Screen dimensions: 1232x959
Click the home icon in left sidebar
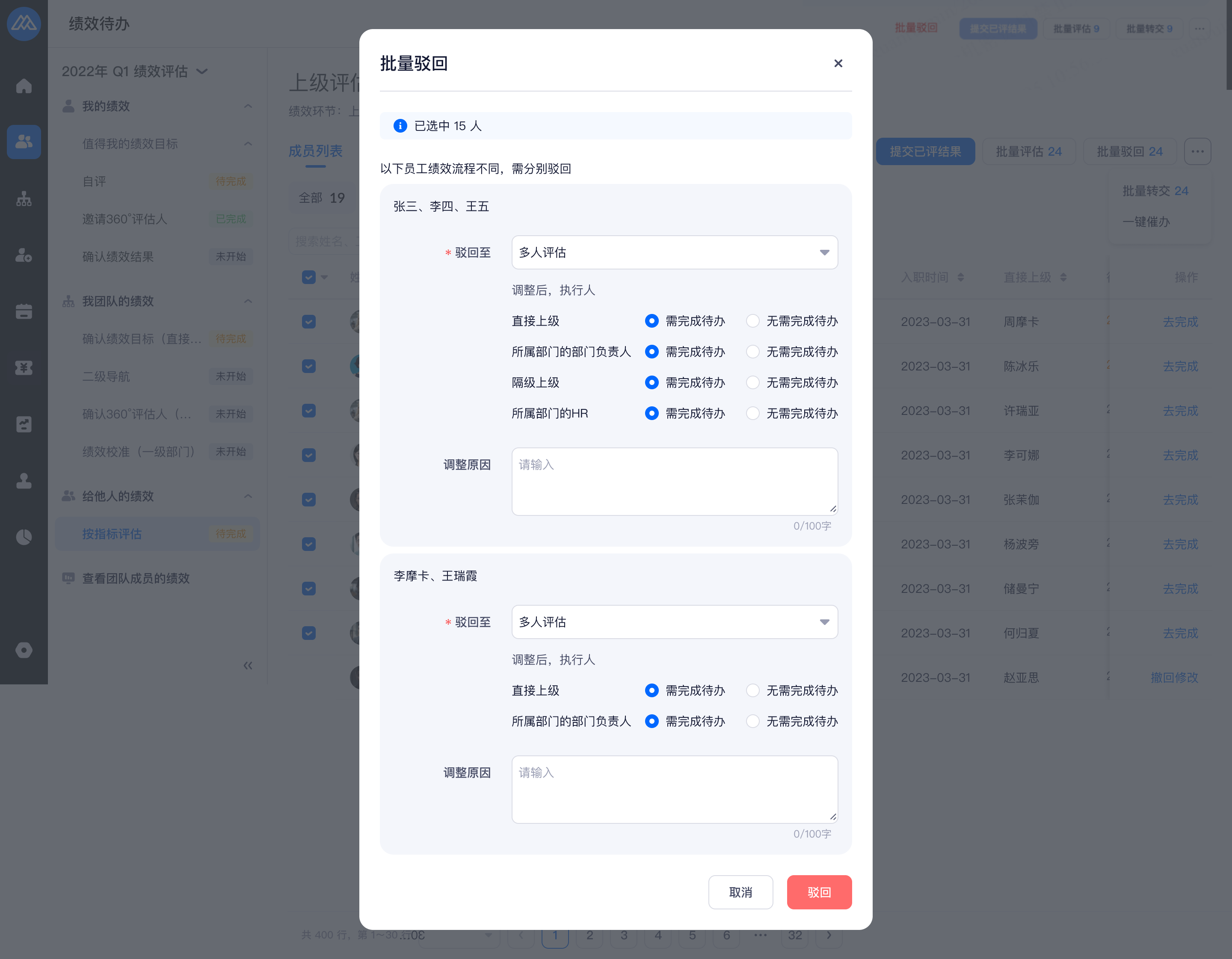[24, 86]
